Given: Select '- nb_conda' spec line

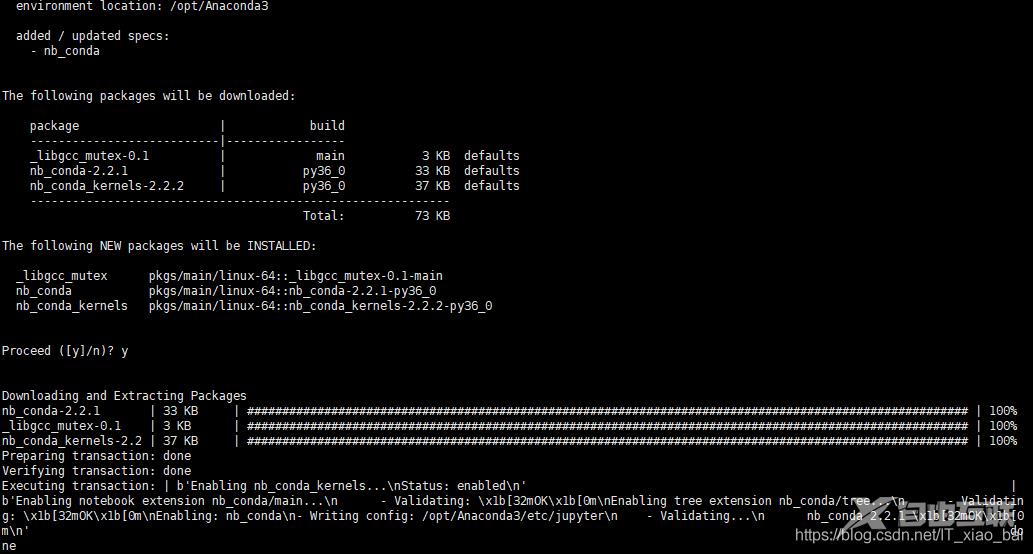Looking at the screenshot, I should click(65, 51).
